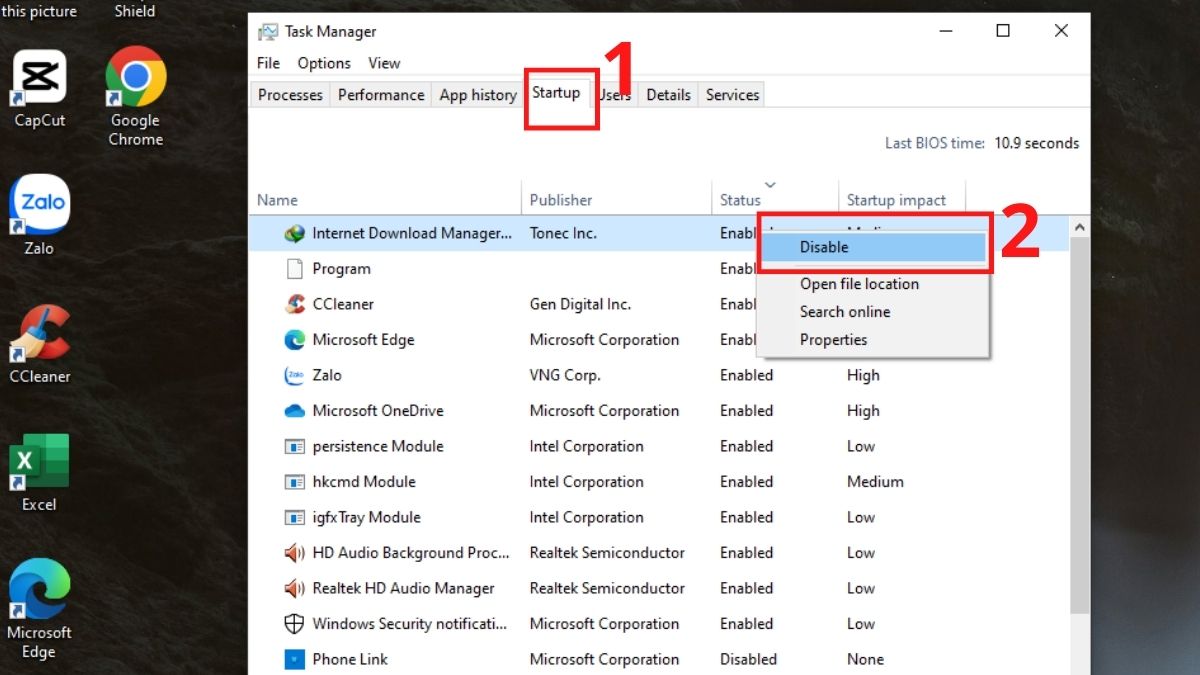Open the View menu

click(384, 63)
